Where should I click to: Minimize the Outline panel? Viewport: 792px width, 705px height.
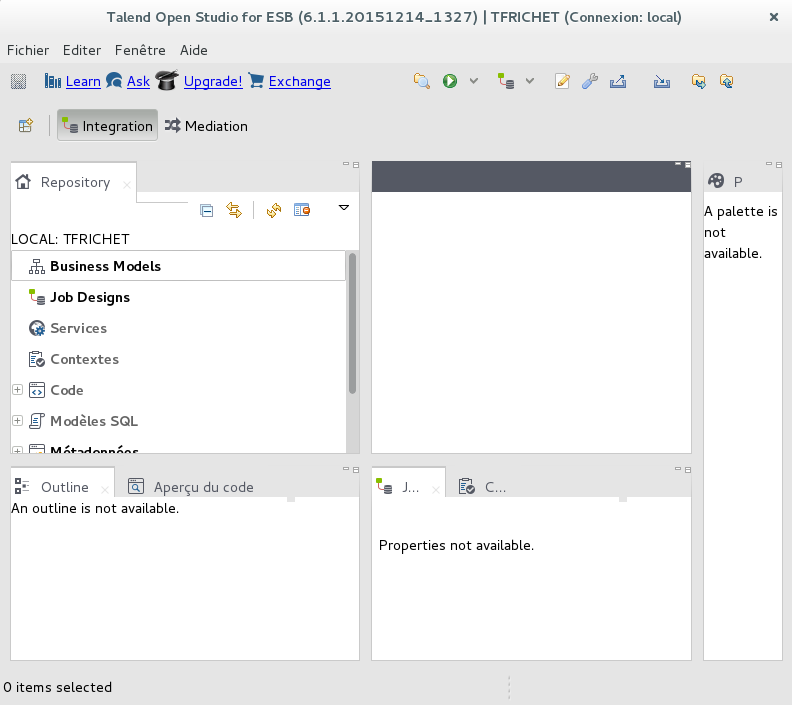[x=346, y=469]
